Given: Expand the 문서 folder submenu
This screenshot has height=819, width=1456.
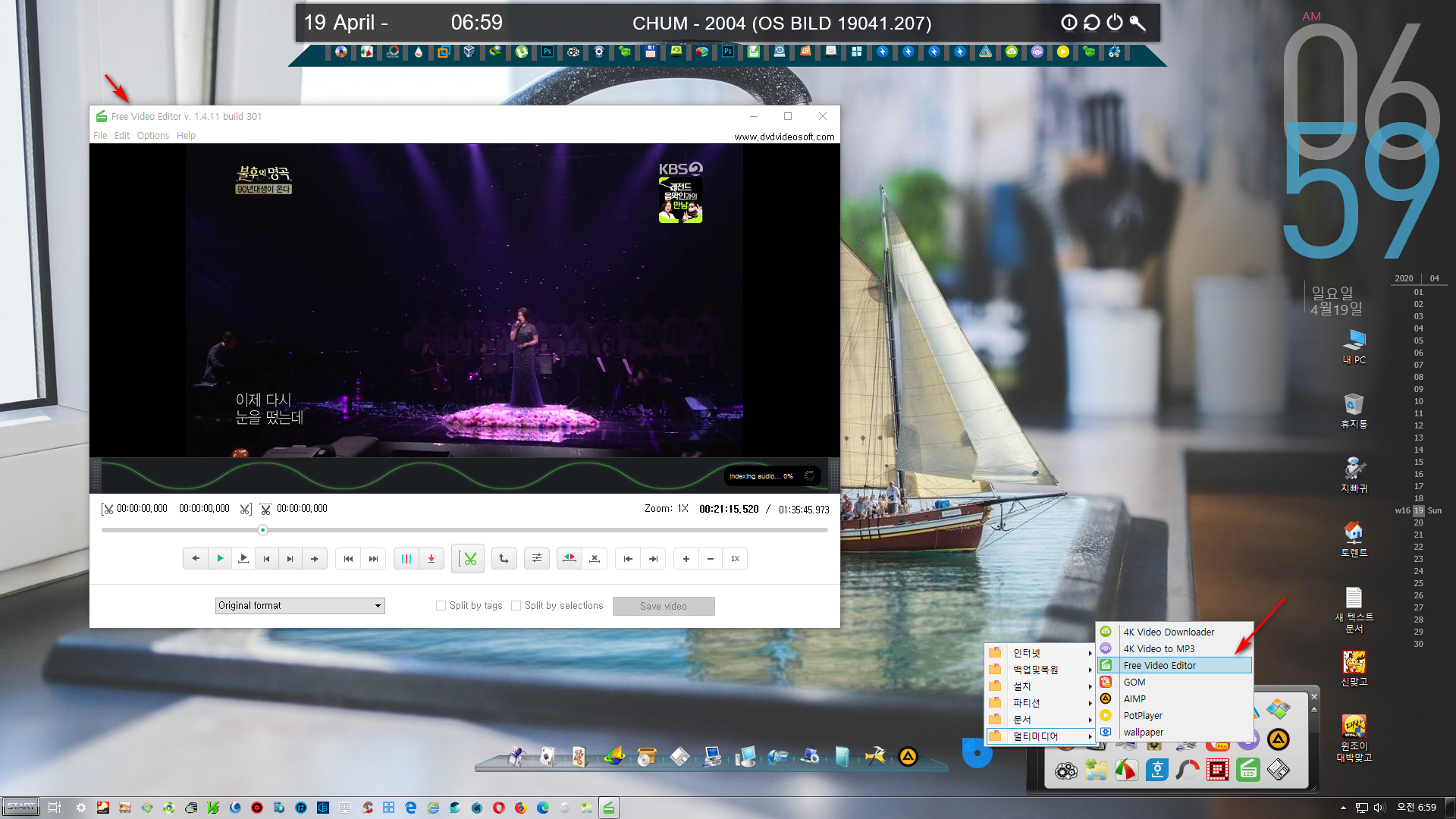Looking at the screenshot, I should [1040, 720].
